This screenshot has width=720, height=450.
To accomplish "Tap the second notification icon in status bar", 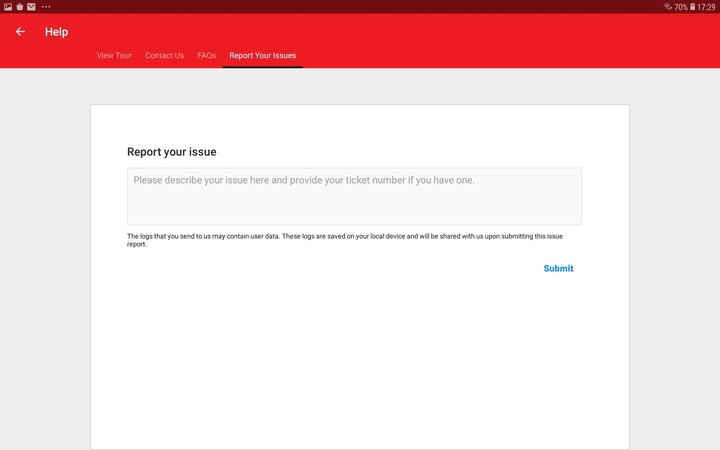I will pyautogui.click(x=20, y=6).
